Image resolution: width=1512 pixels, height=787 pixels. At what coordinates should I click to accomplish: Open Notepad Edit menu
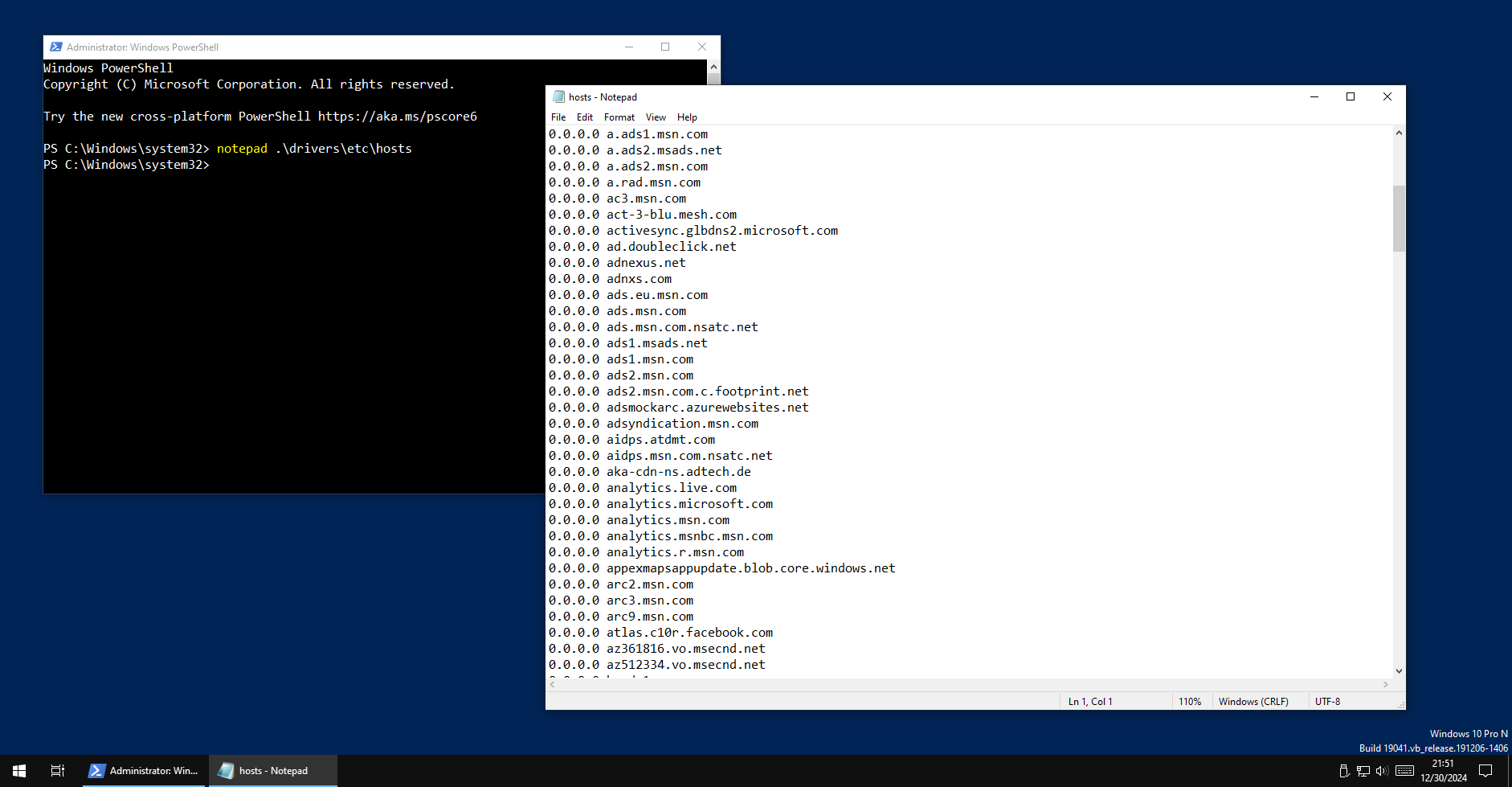click(x=585, y=117)
